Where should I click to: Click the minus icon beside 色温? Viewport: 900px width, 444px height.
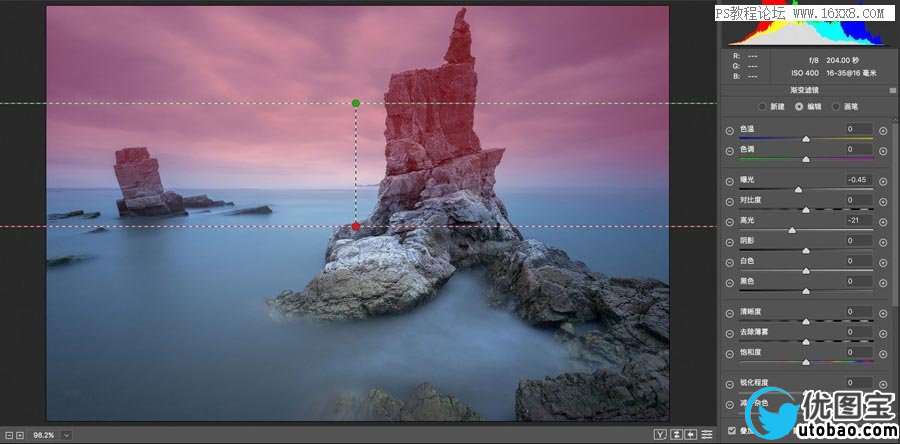729,130
